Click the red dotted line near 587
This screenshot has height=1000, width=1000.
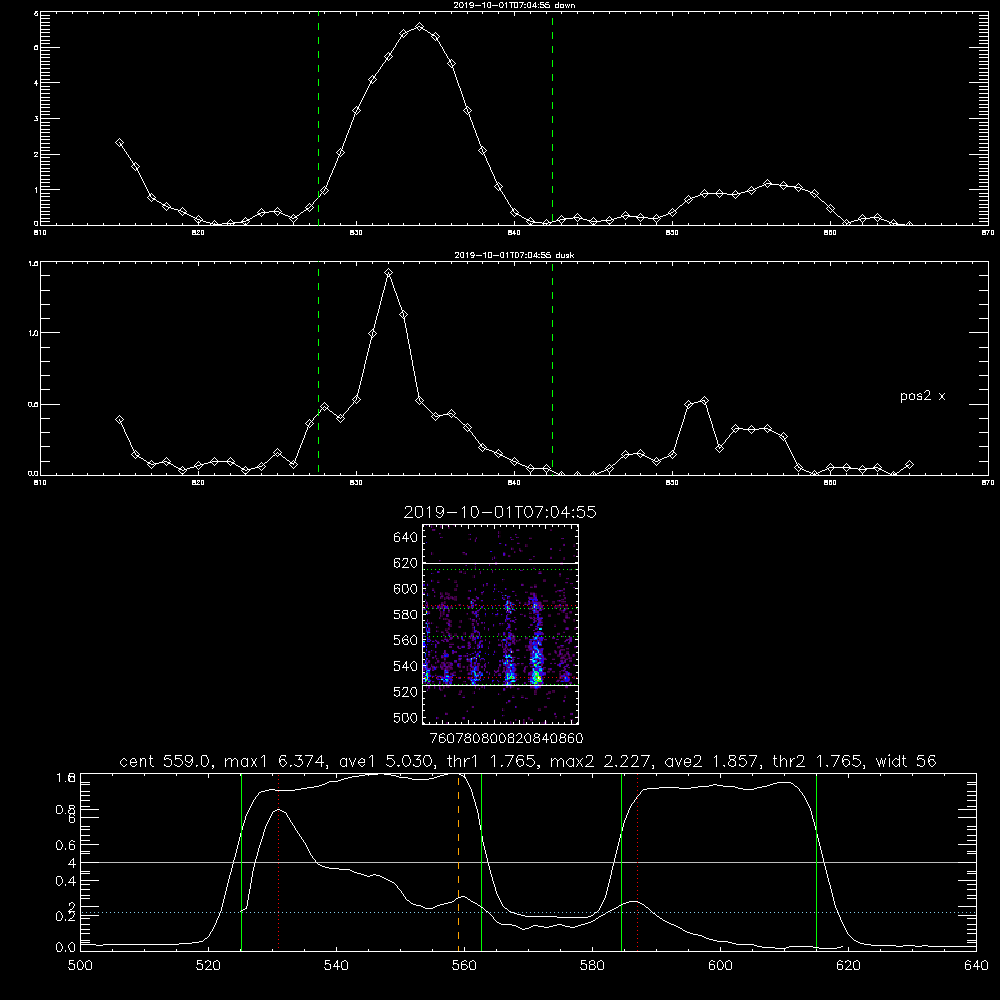[637, 862]
